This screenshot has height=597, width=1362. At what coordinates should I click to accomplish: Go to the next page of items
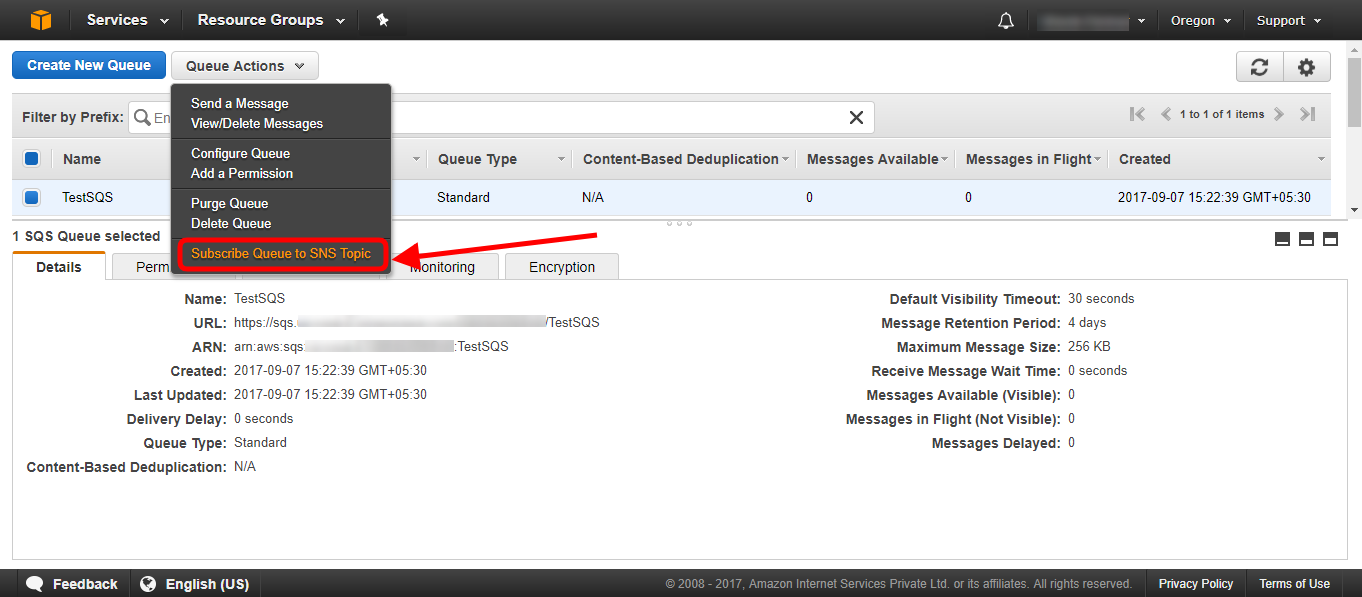click(x=1279, y=115)
